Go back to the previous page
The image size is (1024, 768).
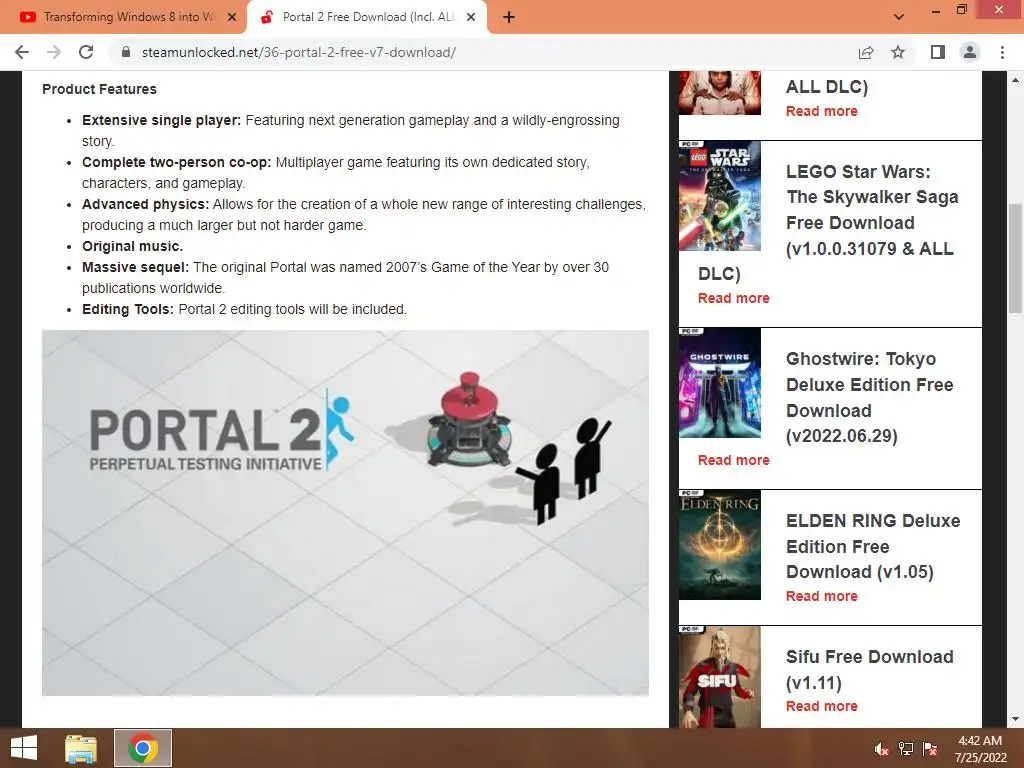(22, 52)
